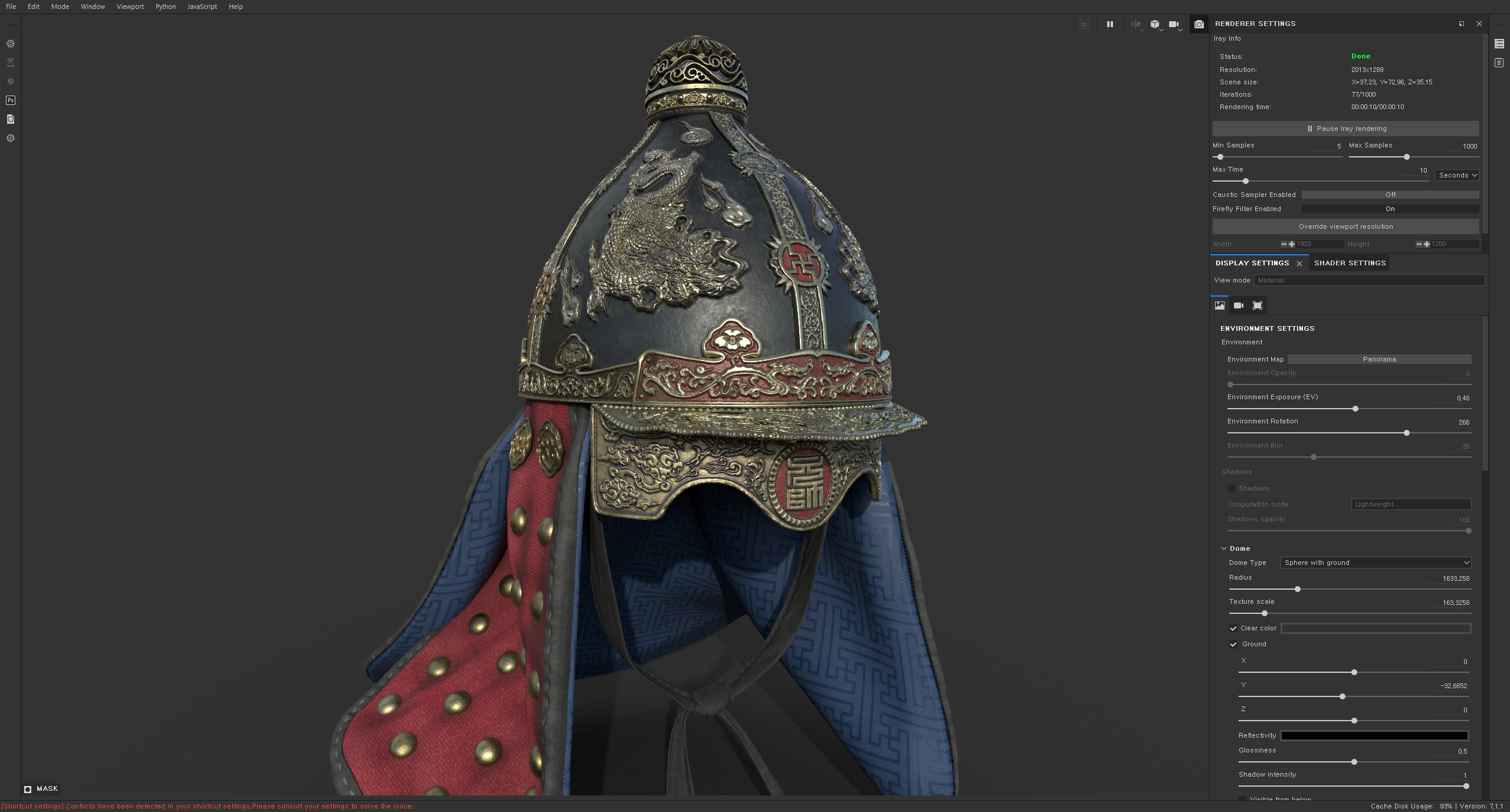Switch to the Shader Settings tab
This screenshot has width=1510, height=812.
click(1349, 263)
